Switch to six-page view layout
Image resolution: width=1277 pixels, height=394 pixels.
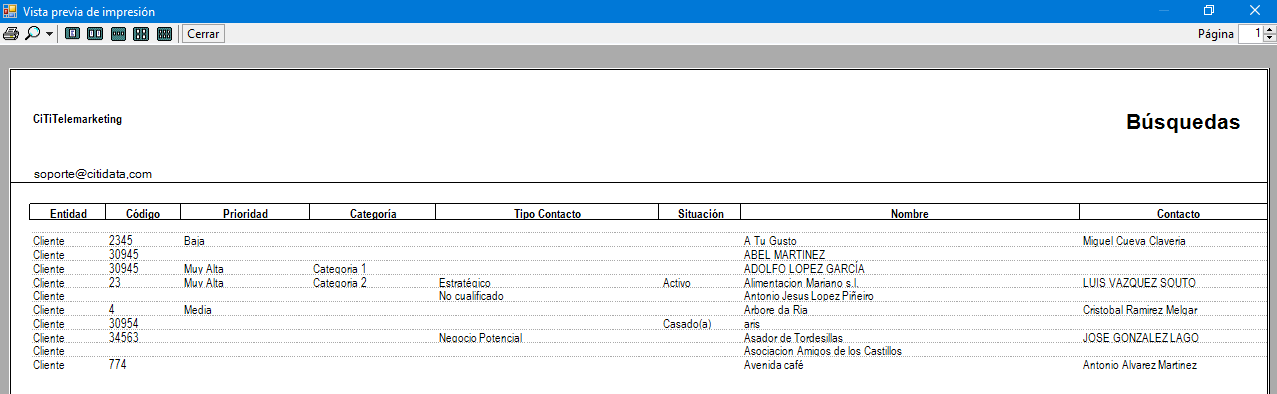click(164, 33)
